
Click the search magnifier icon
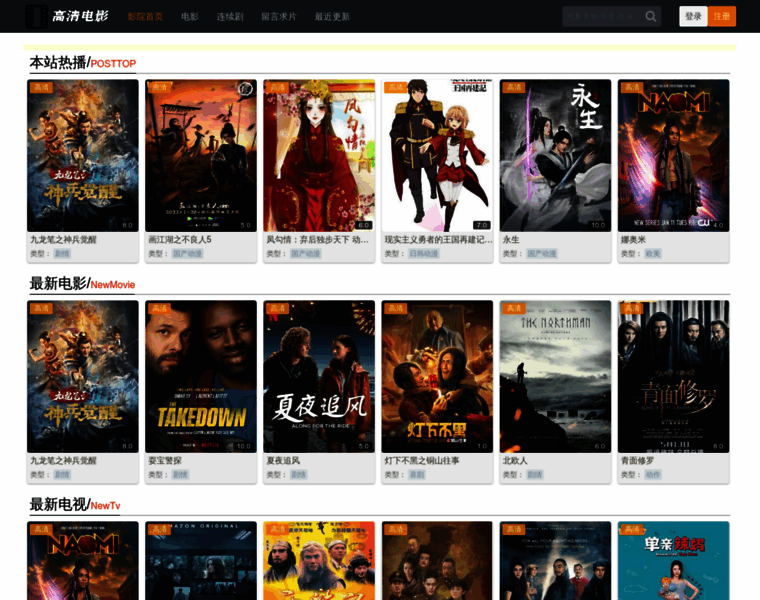(651, 16)
